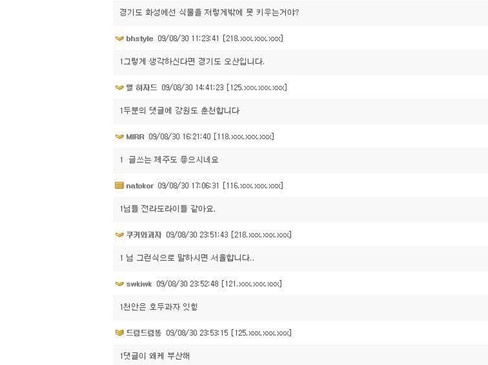Click the comment mentioning 강원도 춘천합니다
This screenshot has width=488, height=365.
coord(300,111)
